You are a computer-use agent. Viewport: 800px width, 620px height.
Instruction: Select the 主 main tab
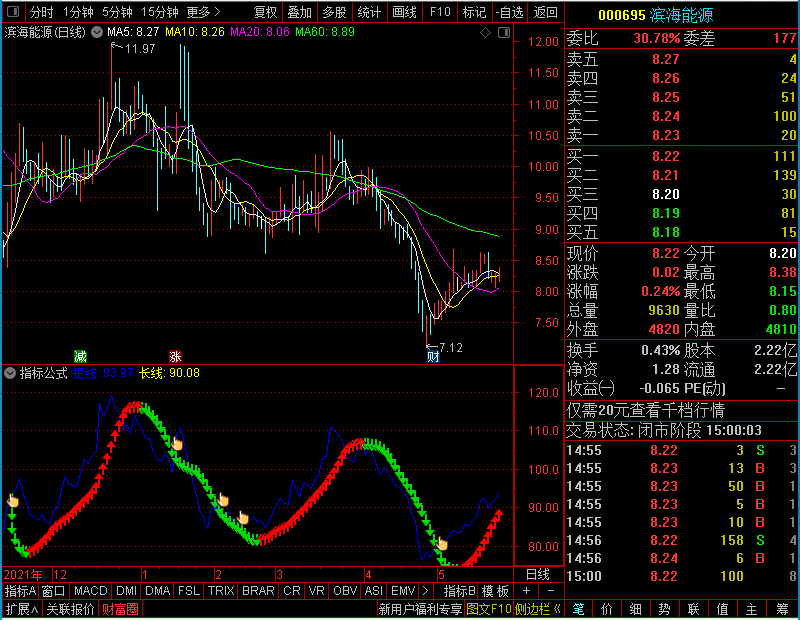[752, 609]
